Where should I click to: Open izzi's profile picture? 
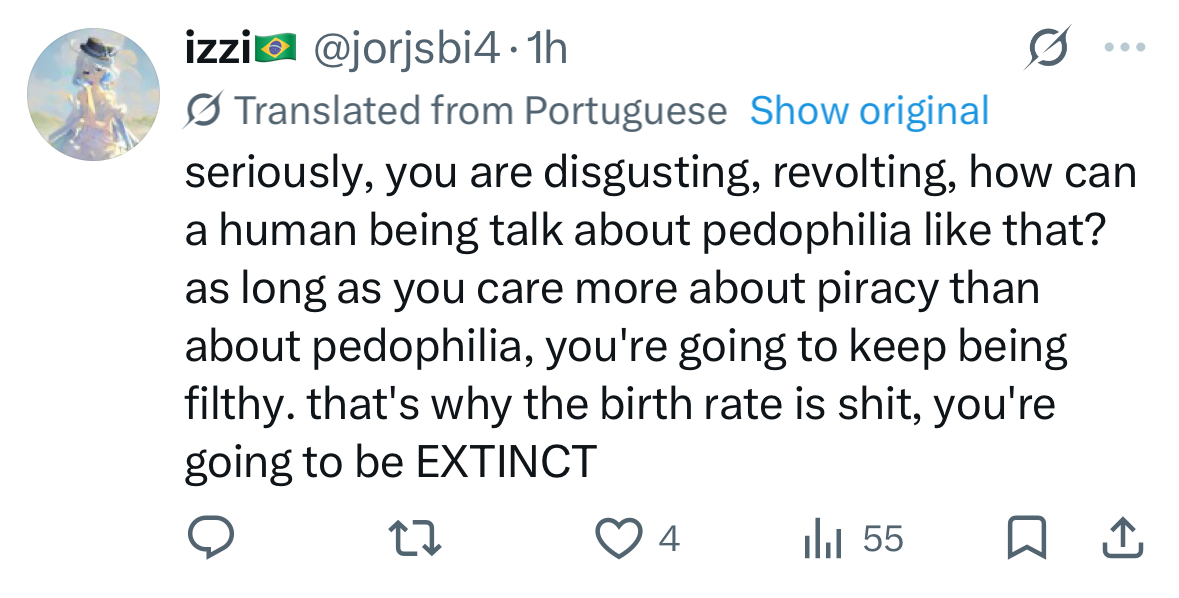coord(93,95)
